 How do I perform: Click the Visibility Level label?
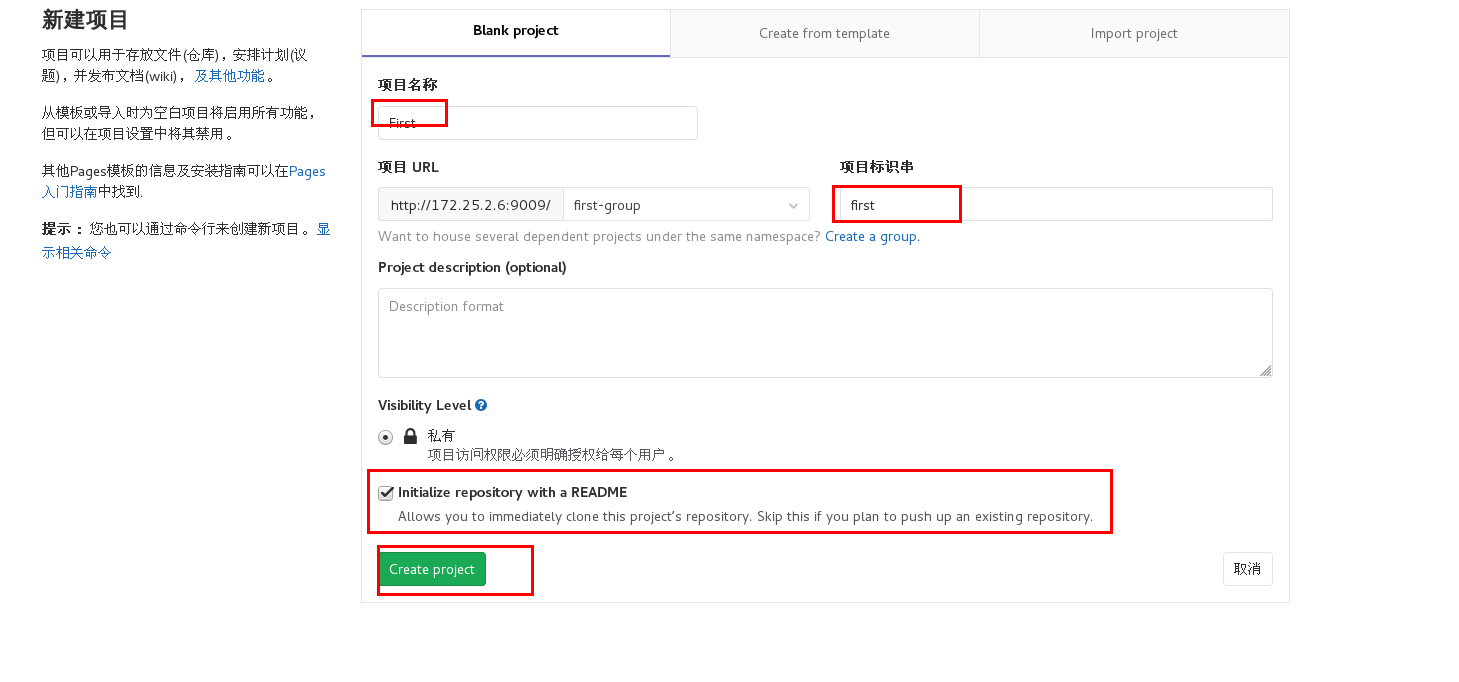click(x=424, y=405)
